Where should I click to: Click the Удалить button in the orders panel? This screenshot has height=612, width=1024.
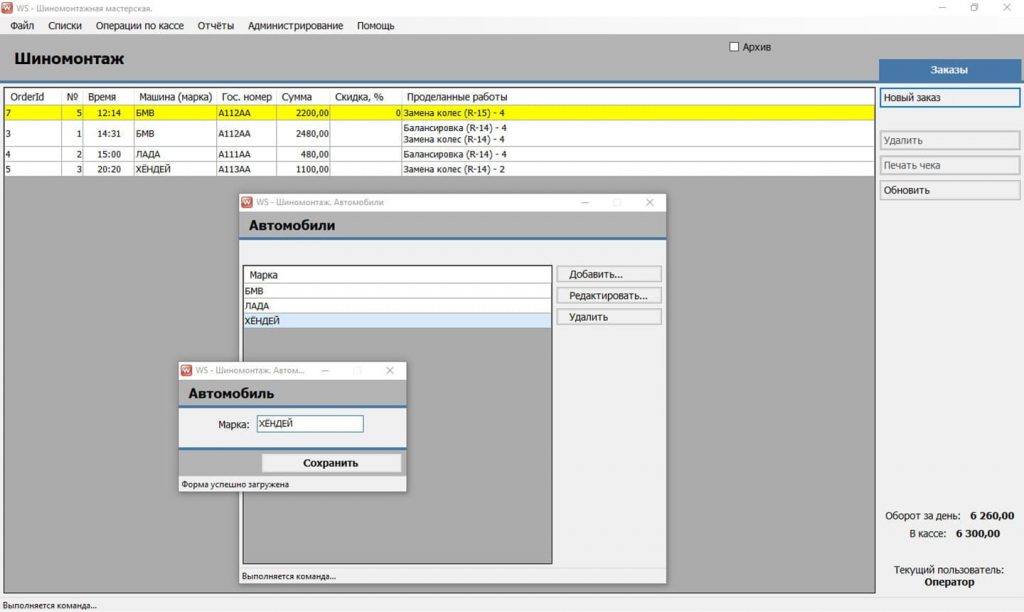tap(950, 140)
